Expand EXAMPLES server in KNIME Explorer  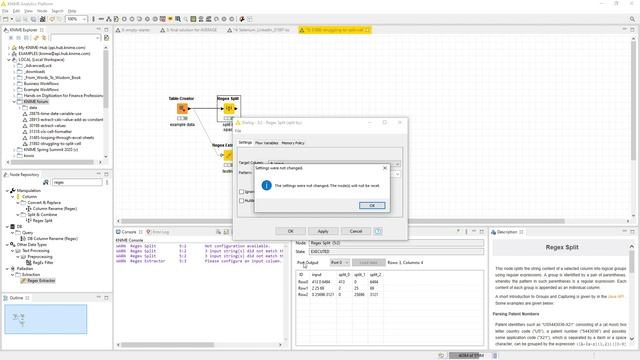[x=9, y=53]
